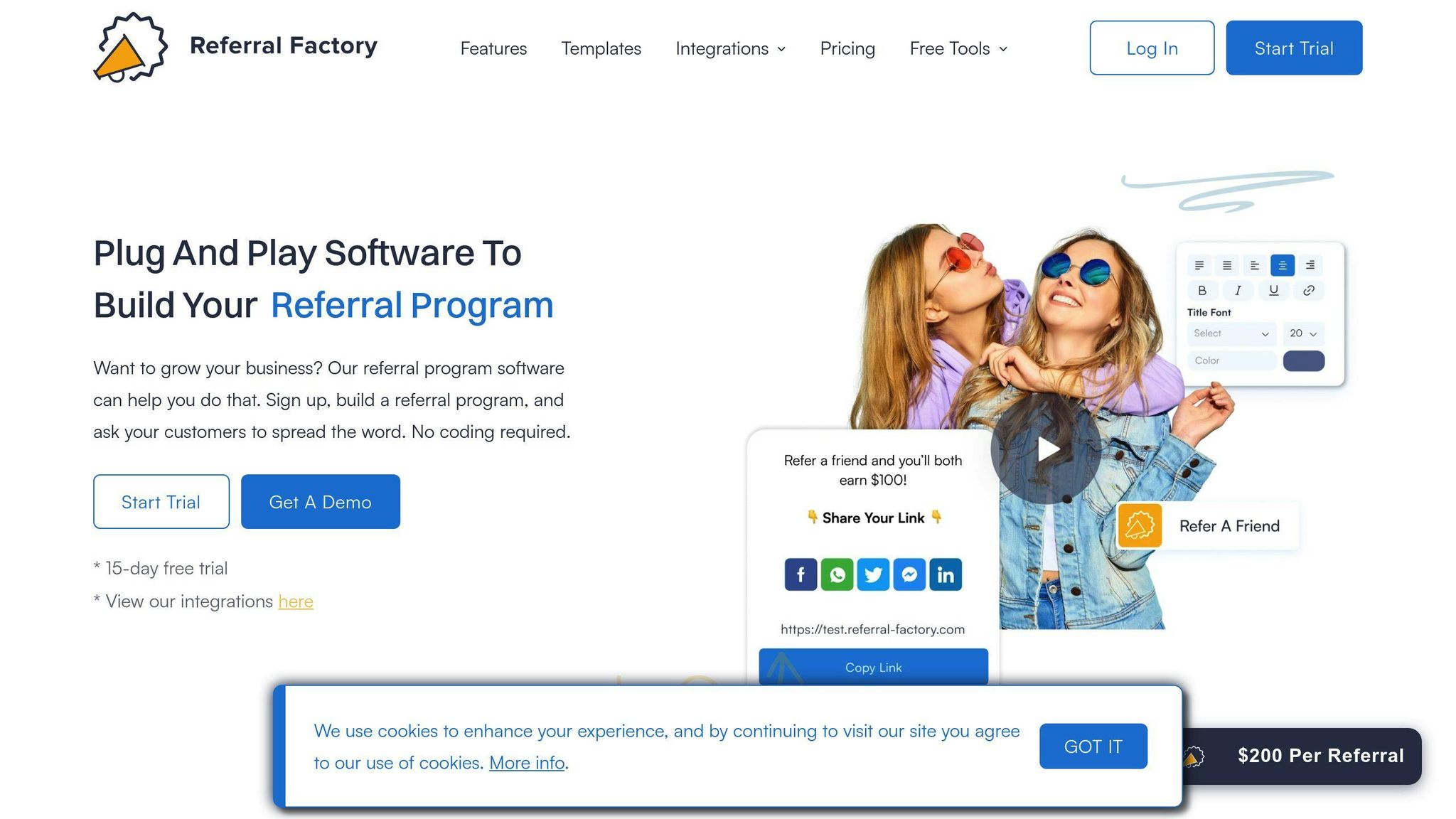Select the justify alignment icon
This screenshot has height=819, width=1456.
(x=1227, y=265)
